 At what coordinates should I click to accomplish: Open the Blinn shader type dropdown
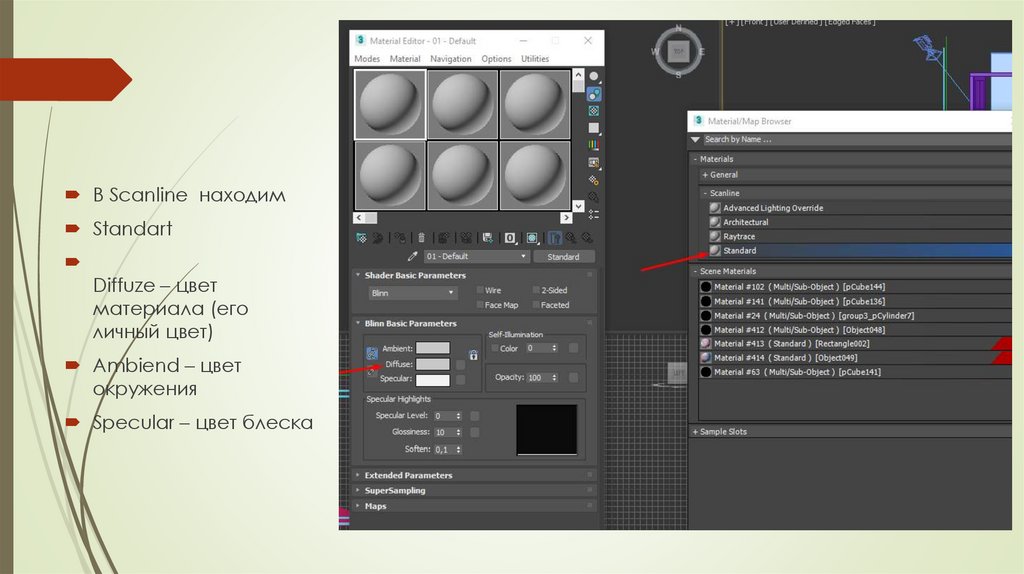412,293
